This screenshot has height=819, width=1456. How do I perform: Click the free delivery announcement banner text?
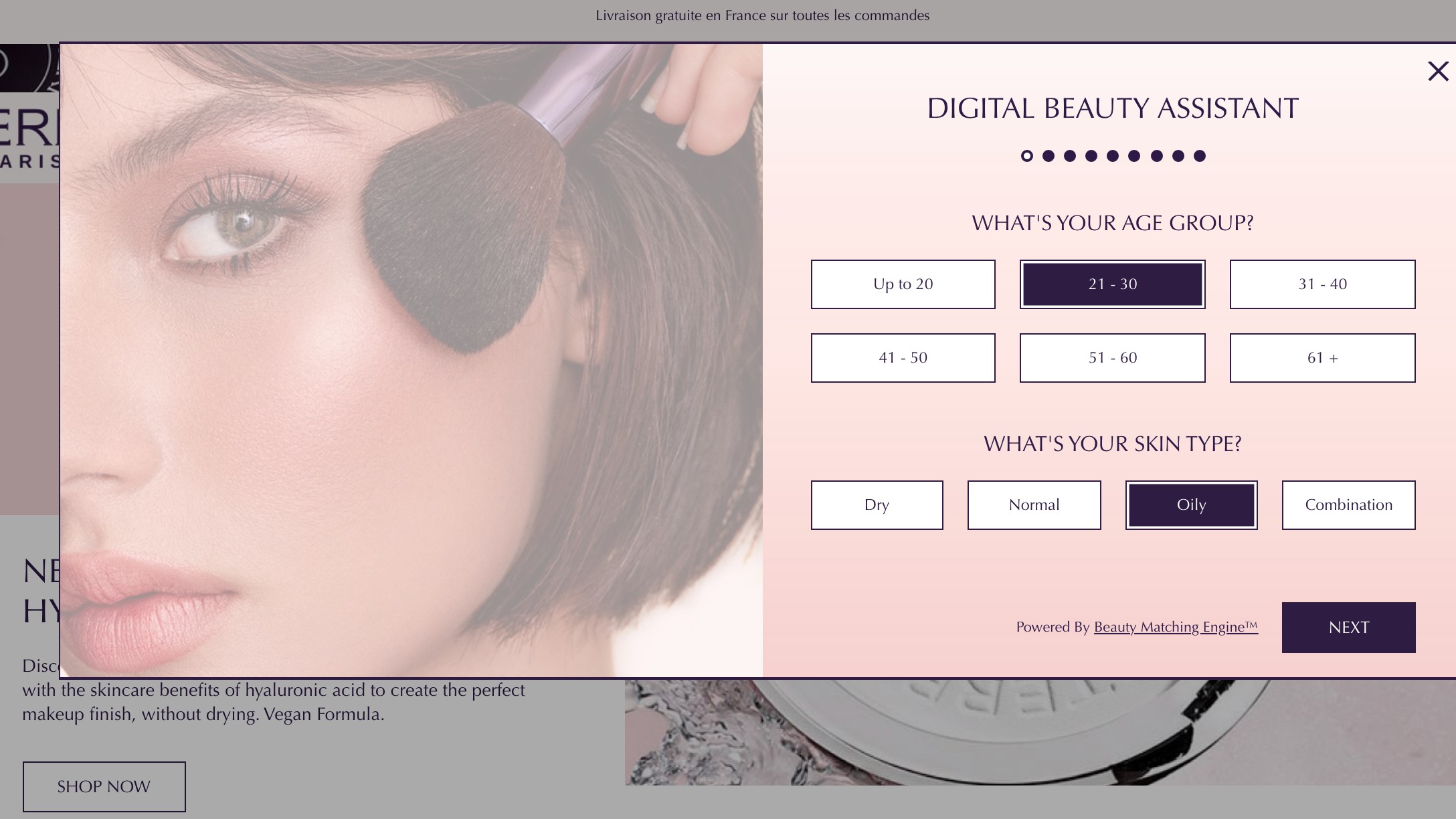762,15
